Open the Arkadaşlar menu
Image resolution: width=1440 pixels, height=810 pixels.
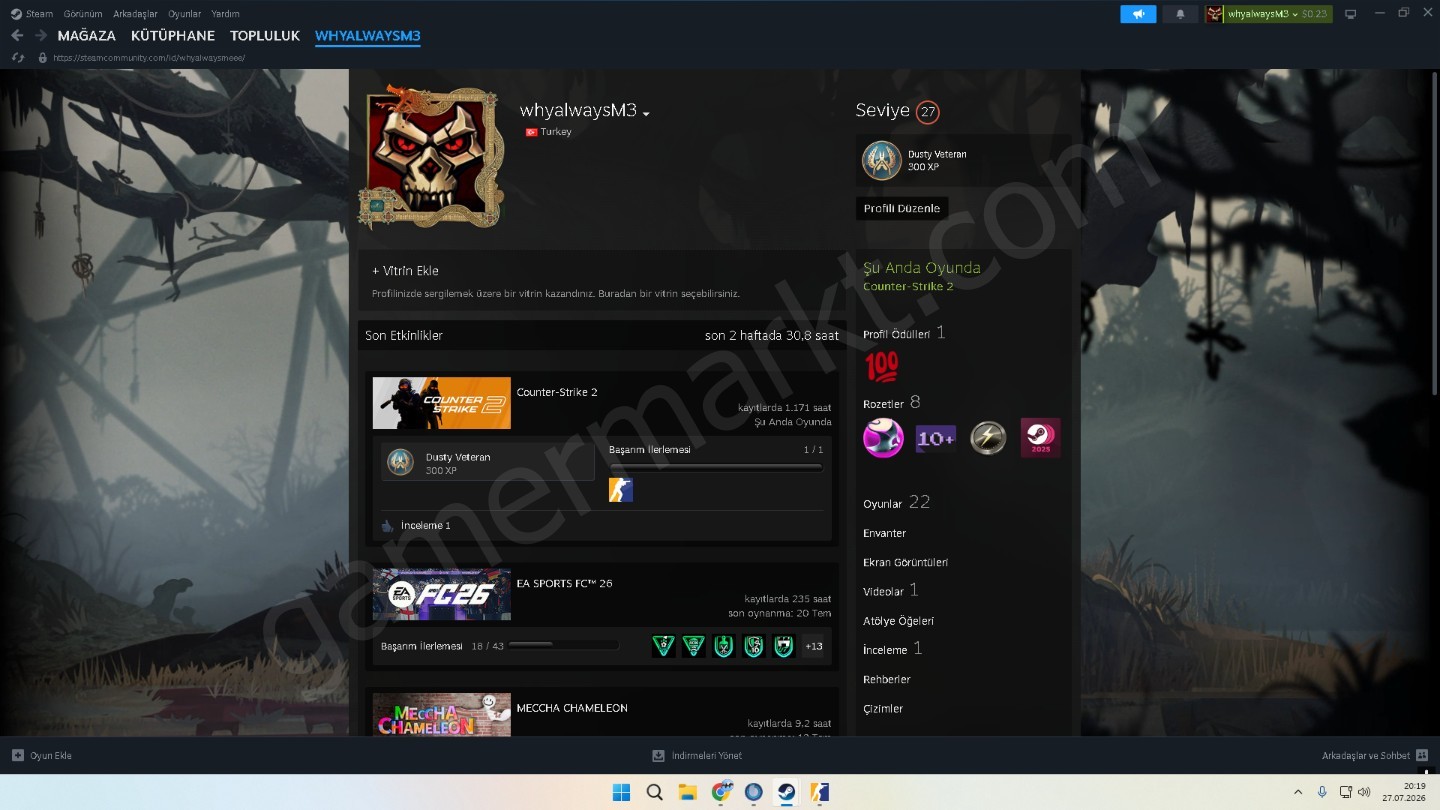pyautogui.click(x=134, y=14)
